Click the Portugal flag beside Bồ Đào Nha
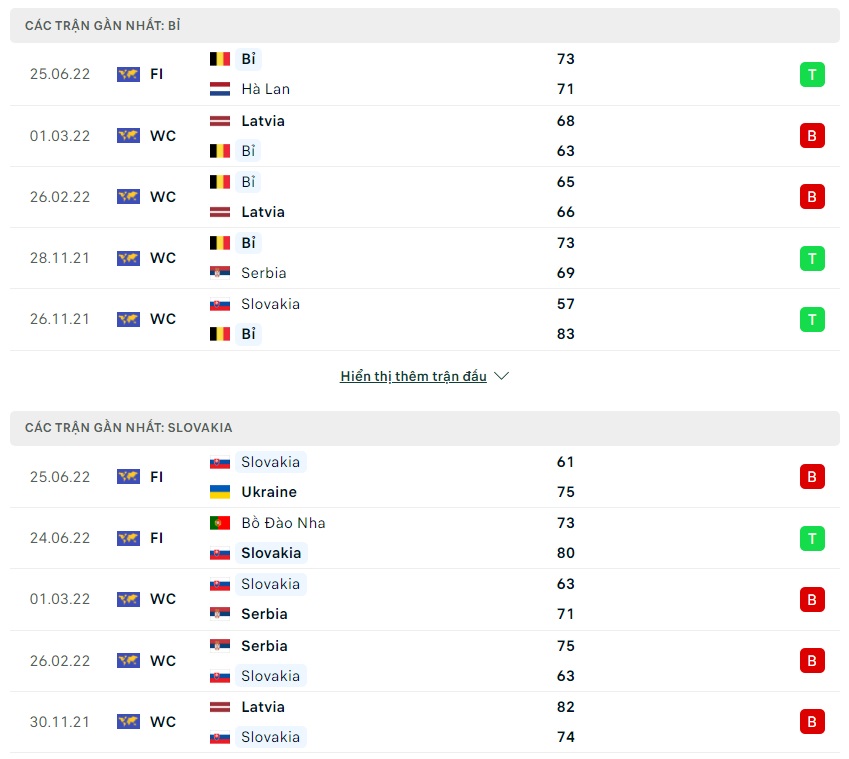Viewport: 849px width, 759px height. point(220,523)
